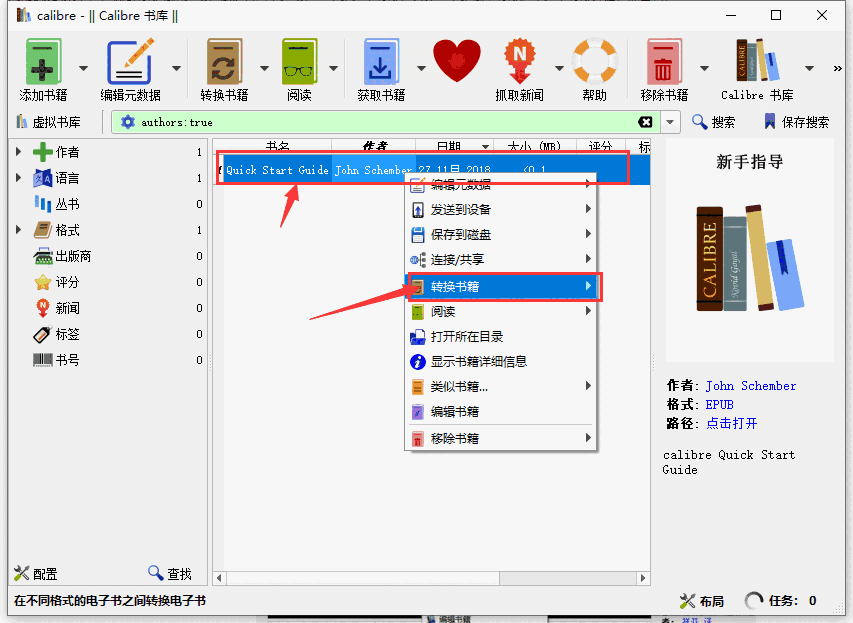Sort by 作者 column header
The image size is (853, 623).
pyautogui.click(x=374, y=146)
